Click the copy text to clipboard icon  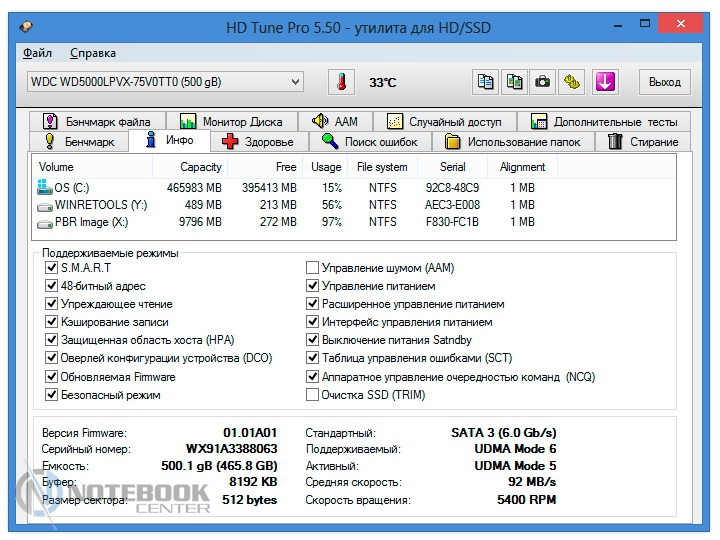click(x=486, y=82)
